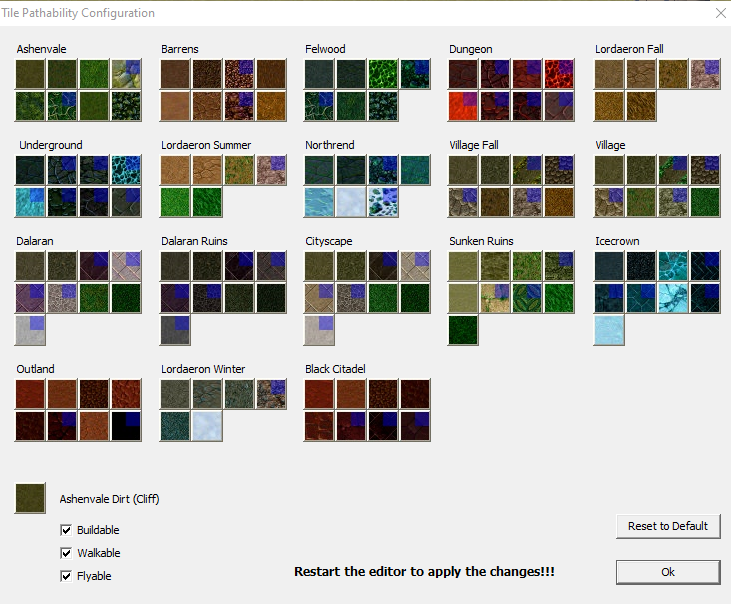The height and width of the screenshot is (604, 731).
Task: Select Lordaeron Winter rock tile with blue corner
Action: [271, 394]
